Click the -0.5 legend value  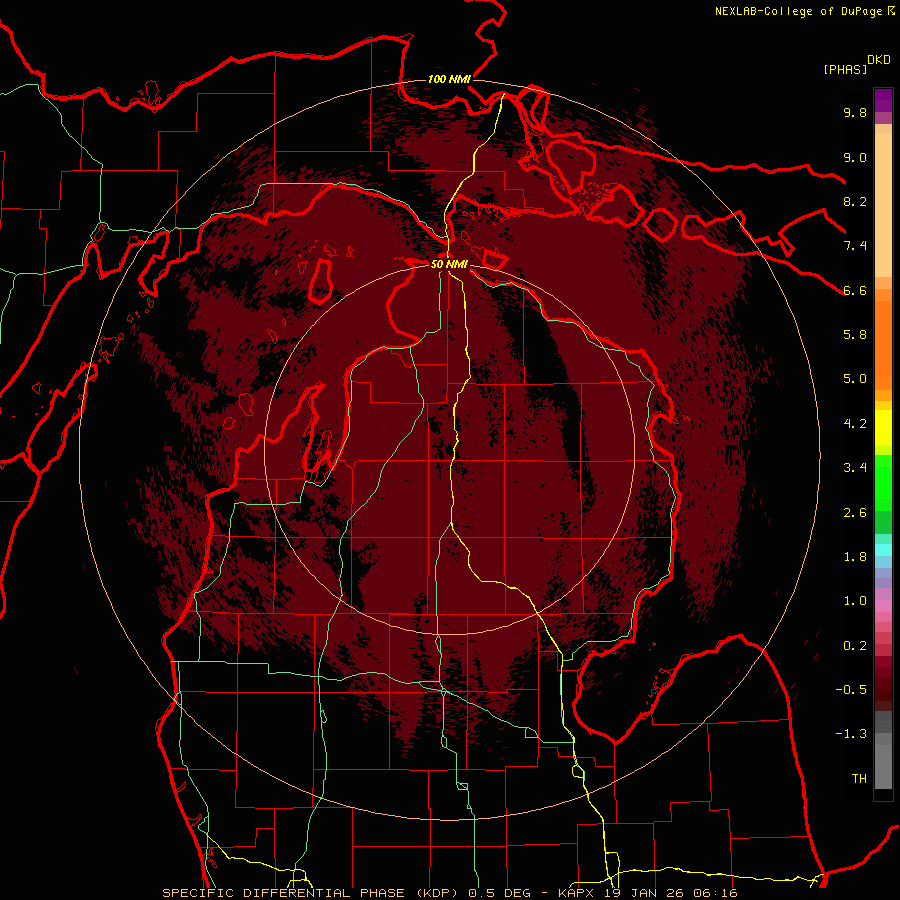coord(851,690)
